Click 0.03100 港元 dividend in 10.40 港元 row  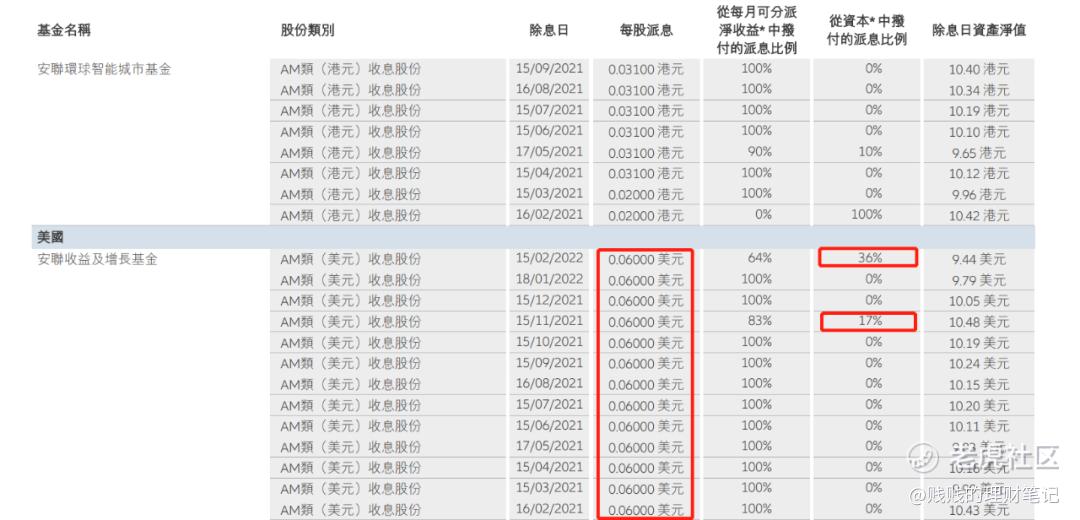[646, 70]
